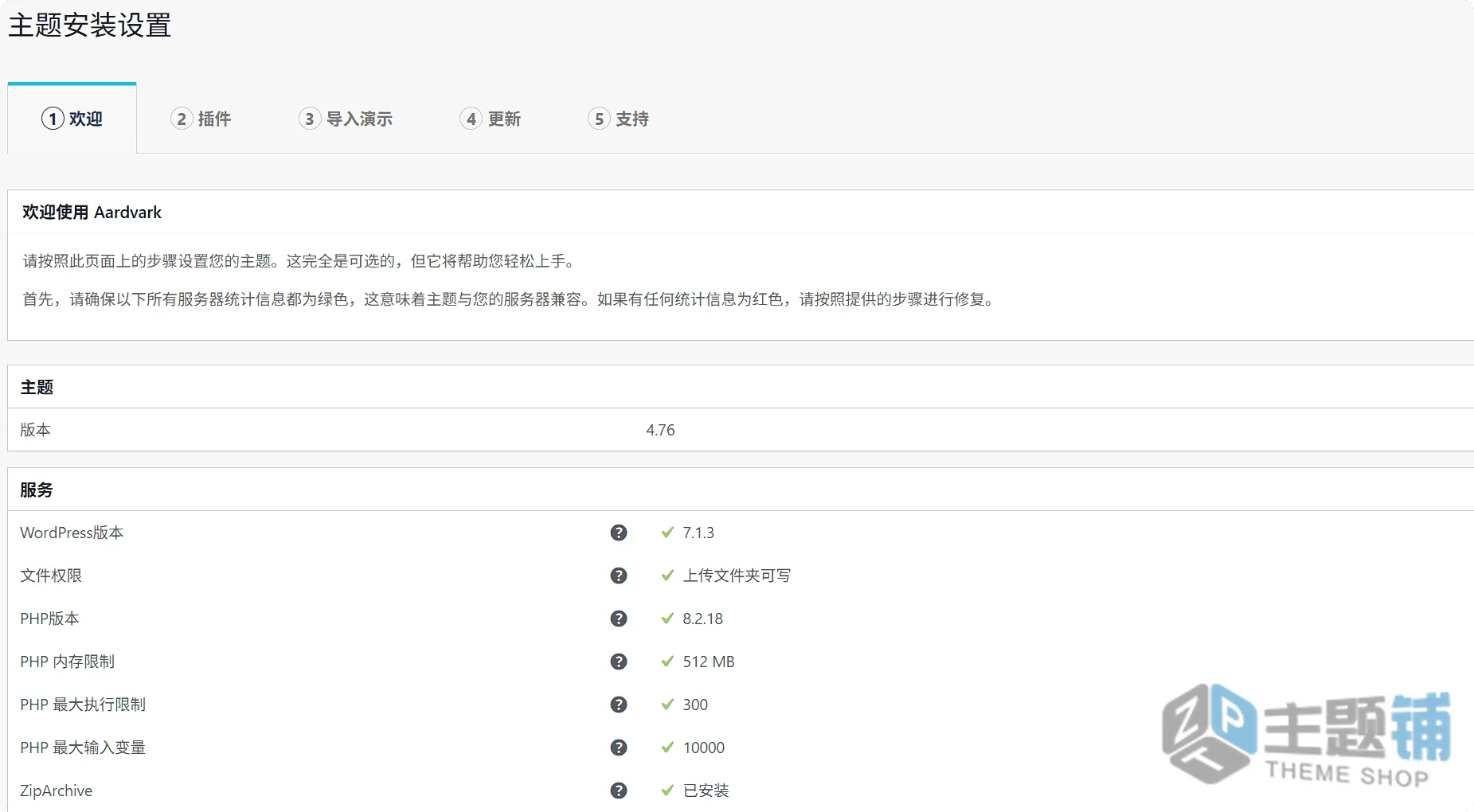Click the PHP 最大执行限制 label

pos(83,705)
